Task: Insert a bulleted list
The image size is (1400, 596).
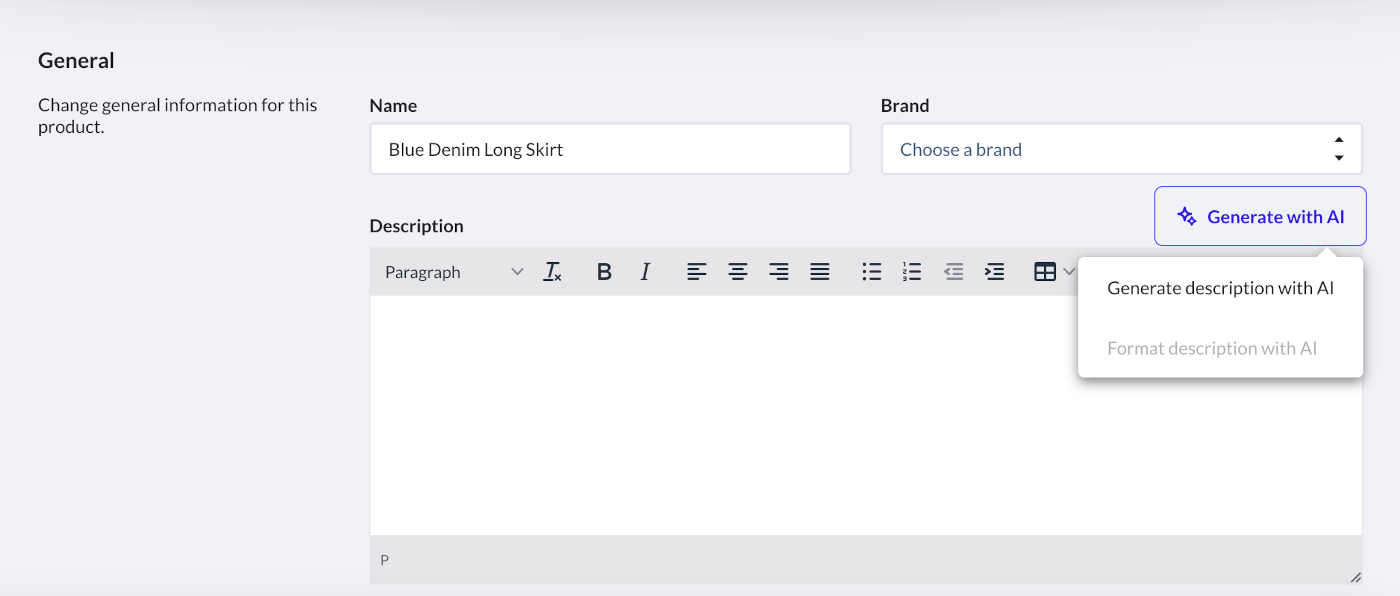Action: [871, 271]
